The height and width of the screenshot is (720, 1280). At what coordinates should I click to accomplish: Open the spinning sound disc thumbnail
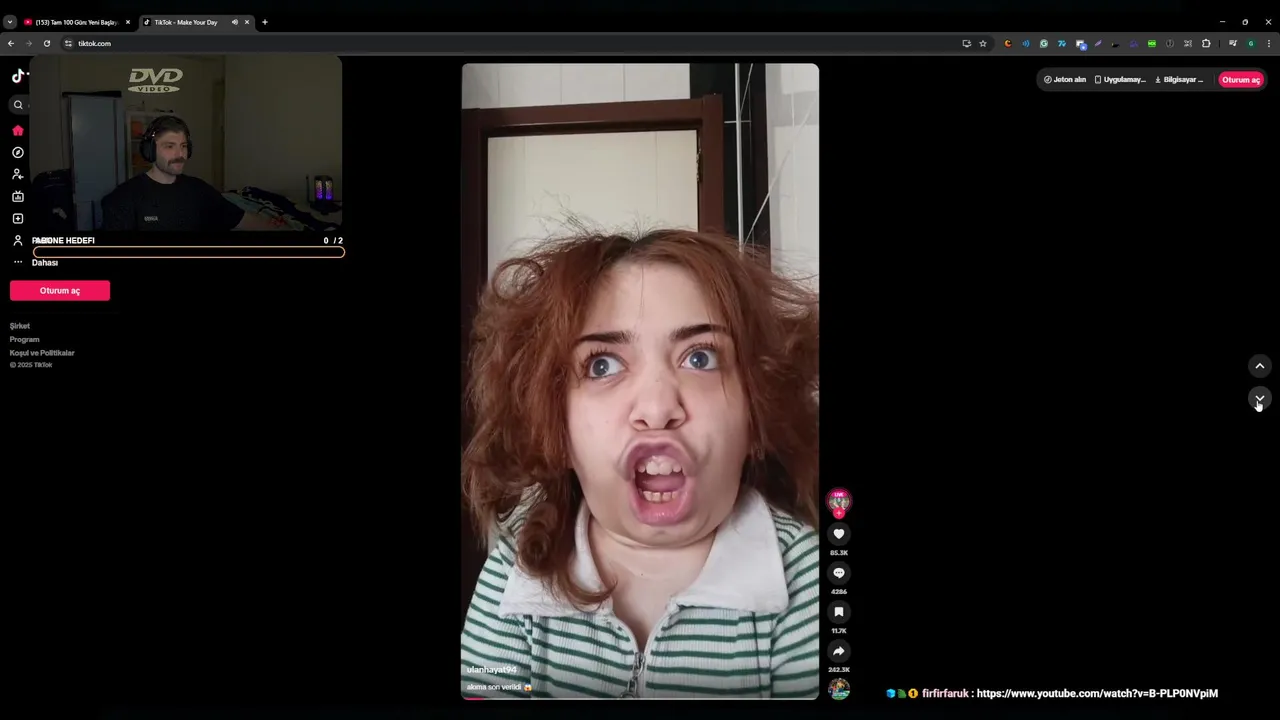[x=839, y=689]
